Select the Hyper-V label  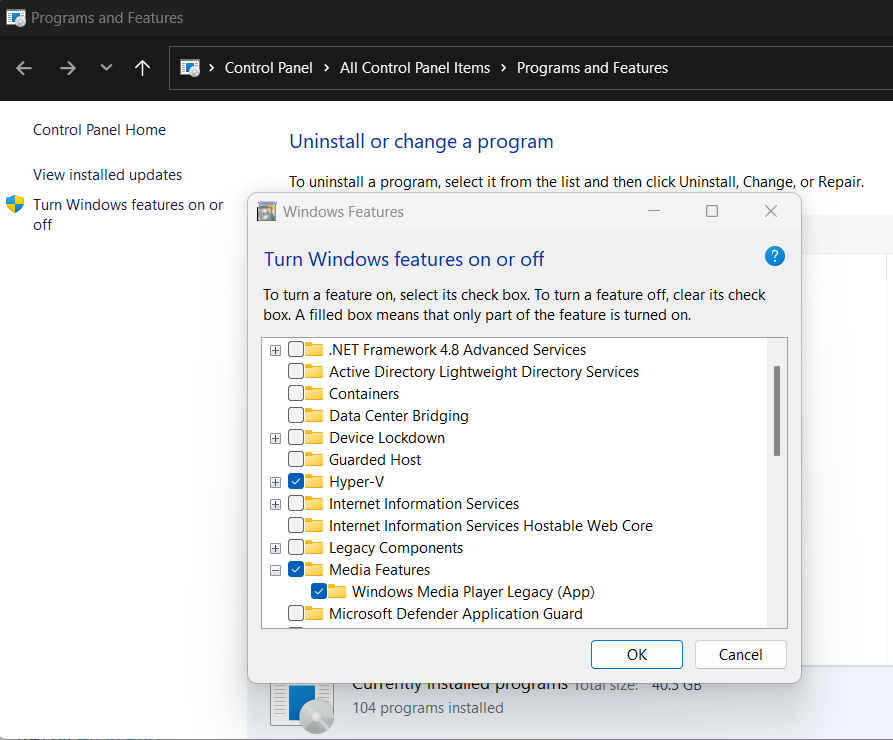click(357, 482)
